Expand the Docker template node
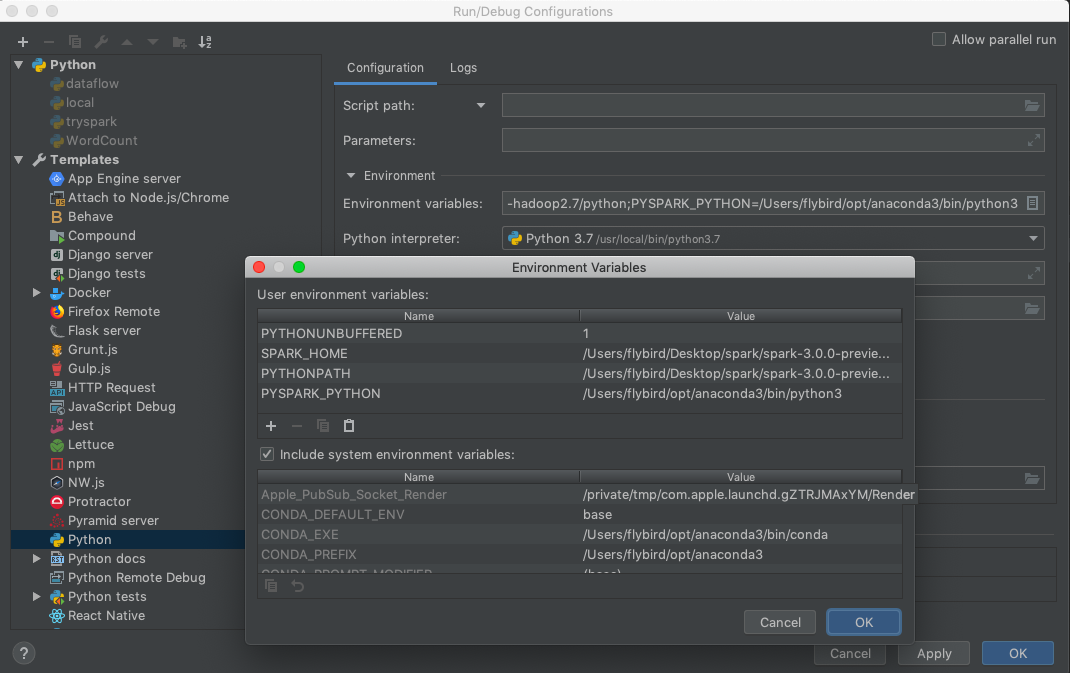The image size is (1070, 673). pos(37,293)
